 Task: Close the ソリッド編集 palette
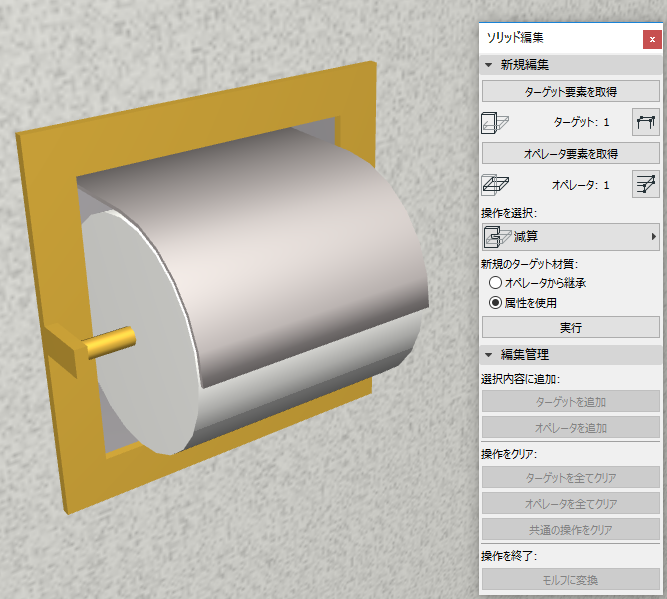pos(652,40)
